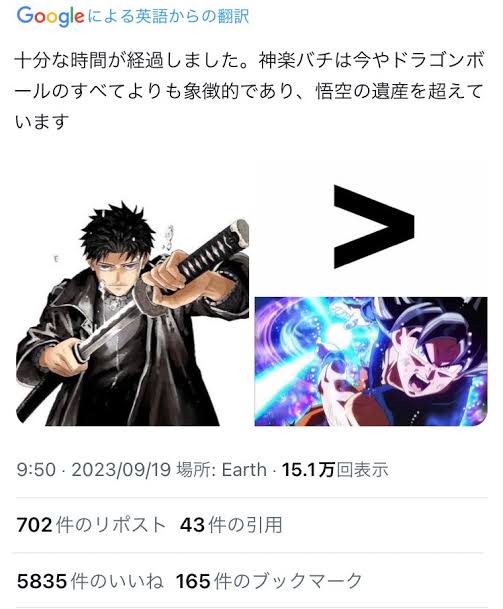
Task: Click the Google logo in translation header
Action: [50, 16]
